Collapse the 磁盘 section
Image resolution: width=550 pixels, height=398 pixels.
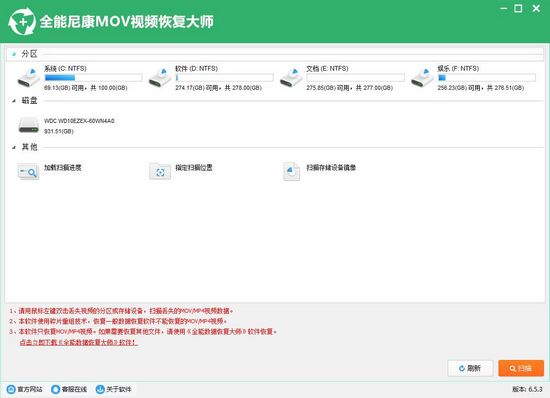[x=14, y=101]
